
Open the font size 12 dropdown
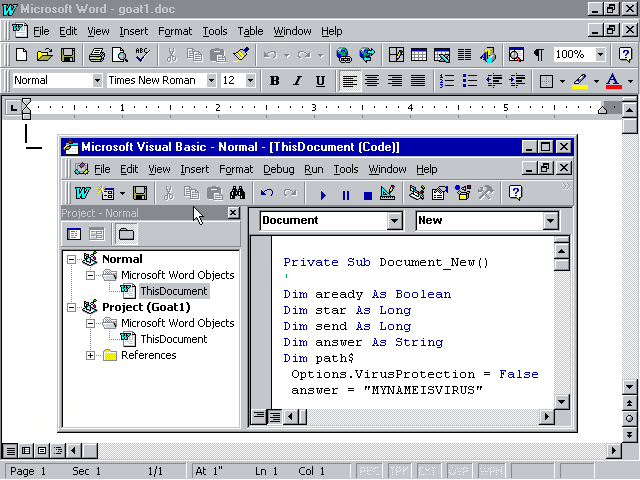pos(251,80)
